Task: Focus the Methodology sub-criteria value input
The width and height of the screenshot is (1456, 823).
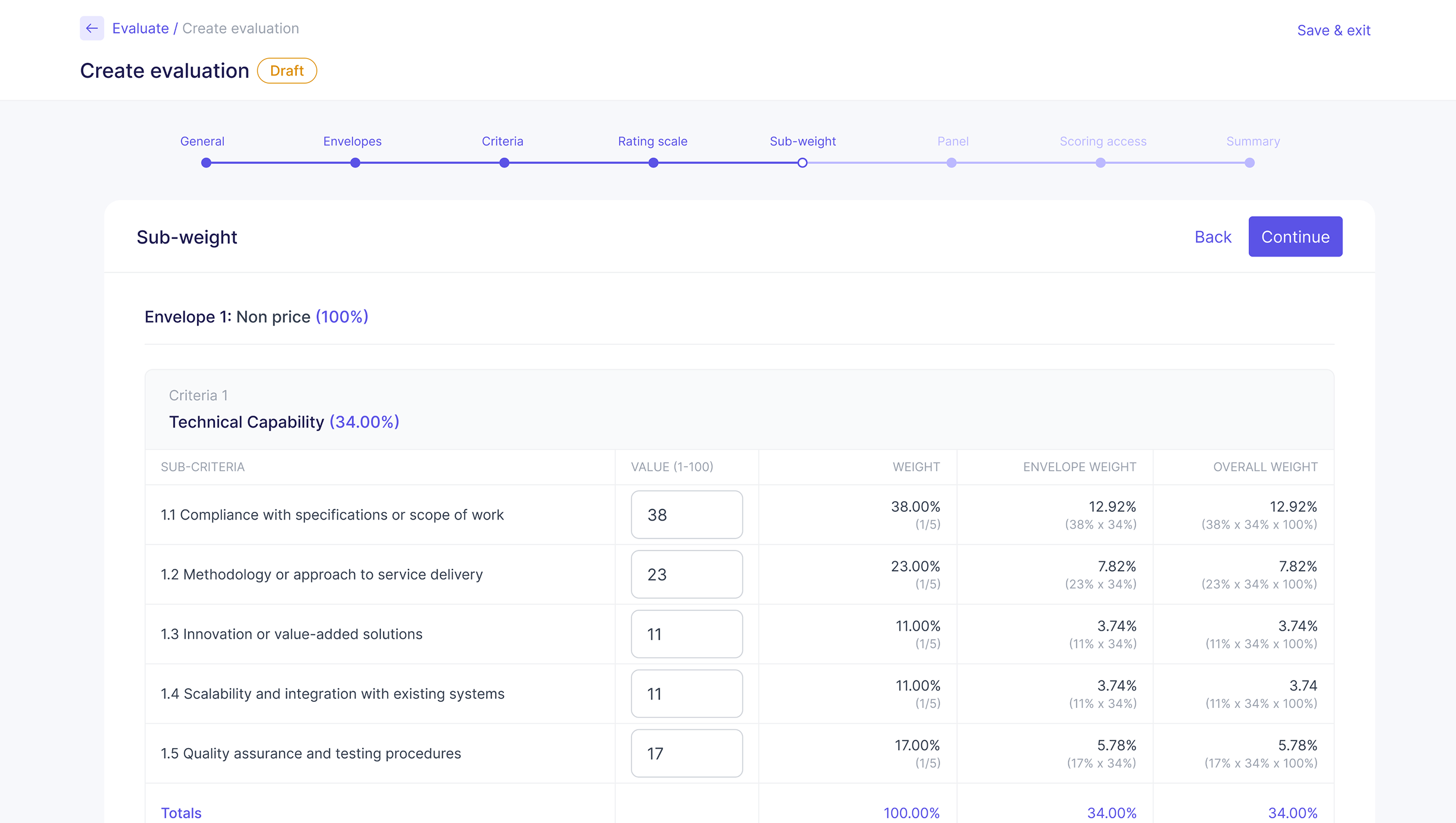Action: pos(686,574)
